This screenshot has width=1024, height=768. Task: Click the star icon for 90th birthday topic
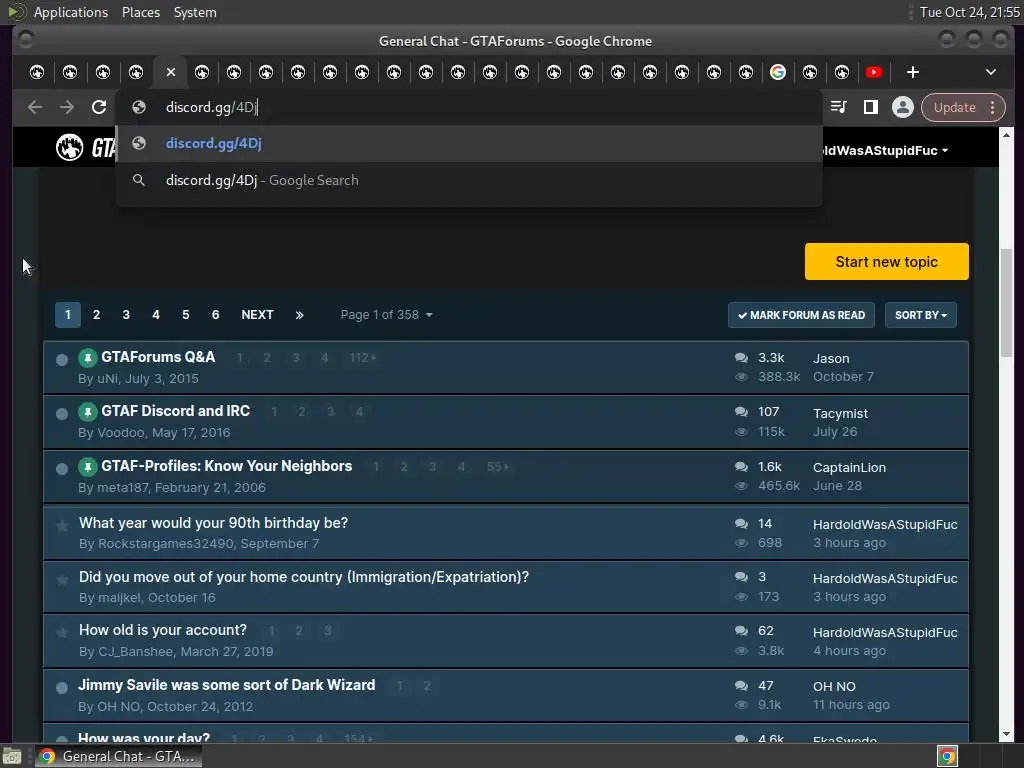click(x=62, y=526)
